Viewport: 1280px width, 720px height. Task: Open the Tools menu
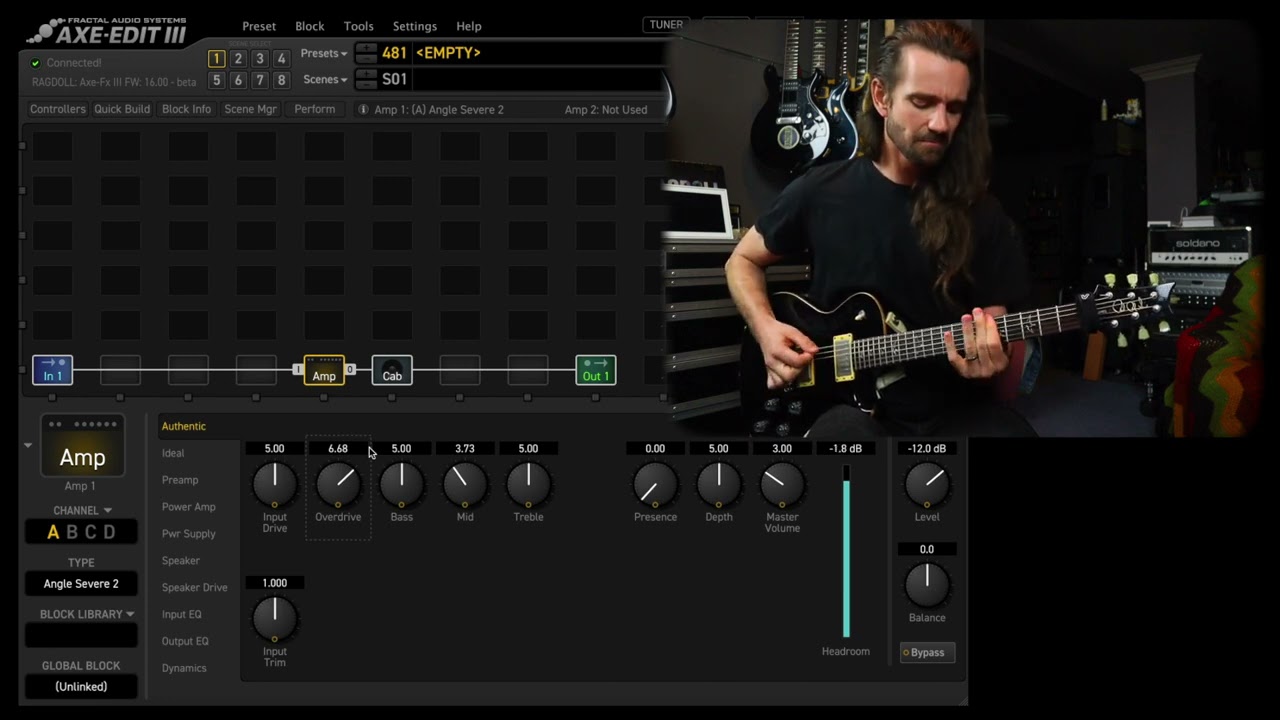pos(358,26)
